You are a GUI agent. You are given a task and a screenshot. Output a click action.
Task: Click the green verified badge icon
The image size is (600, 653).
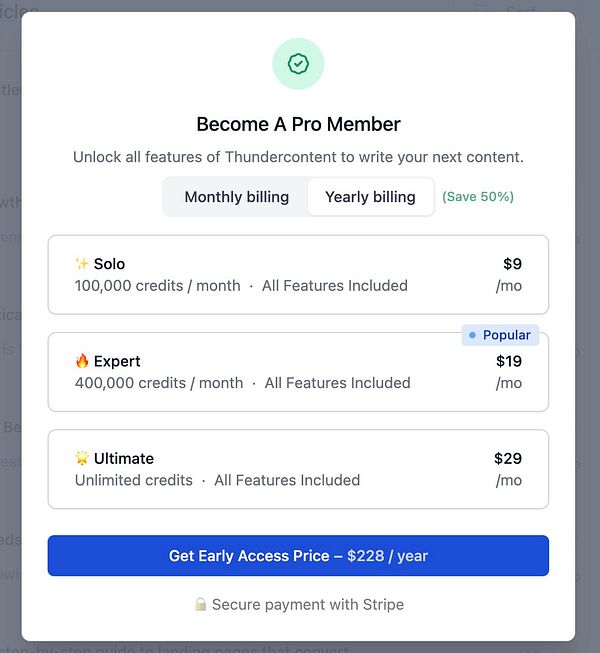(298, 64)
